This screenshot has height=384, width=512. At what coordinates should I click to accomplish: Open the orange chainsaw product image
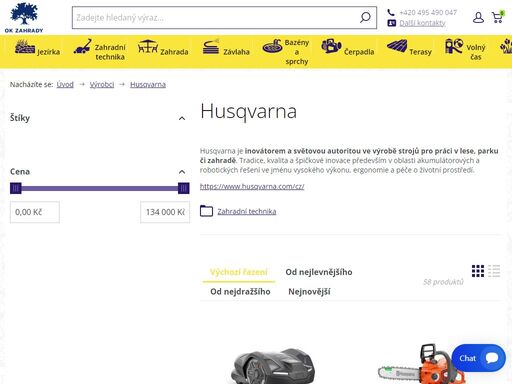coord(421,365)
